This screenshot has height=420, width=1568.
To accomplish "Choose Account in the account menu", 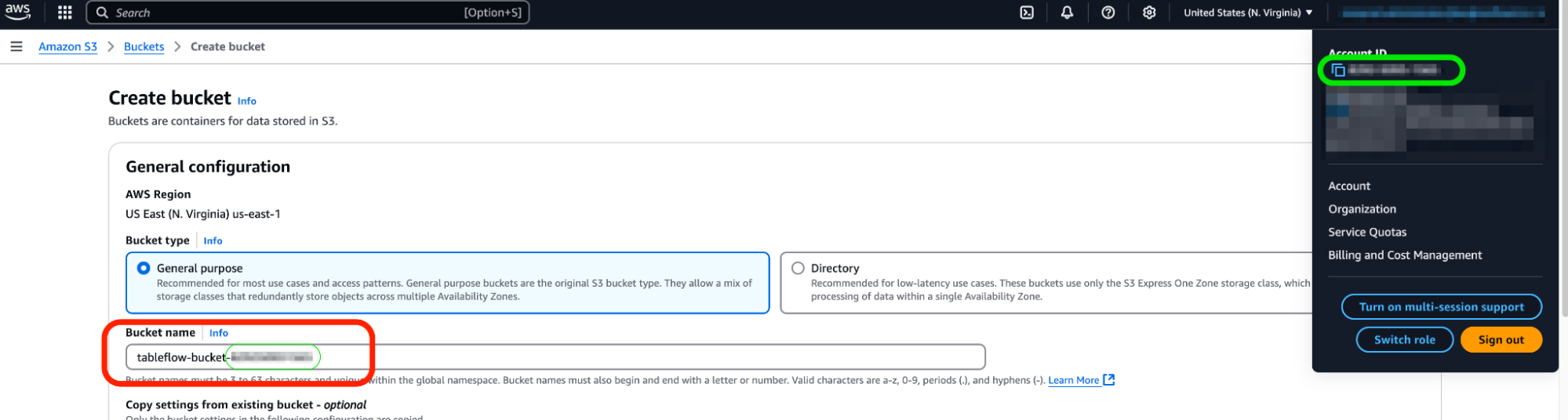I will coord(1349,186).
